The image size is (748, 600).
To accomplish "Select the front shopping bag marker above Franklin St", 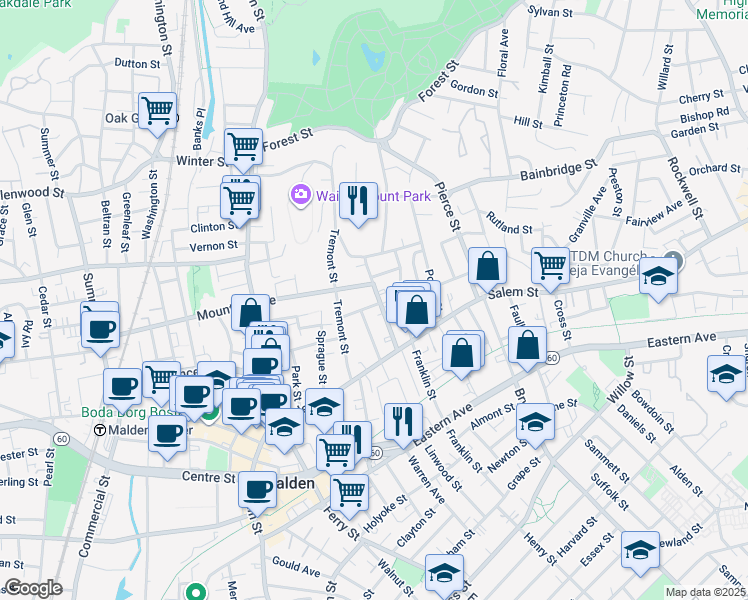I will pyautogui.click(x=416, y=312).
